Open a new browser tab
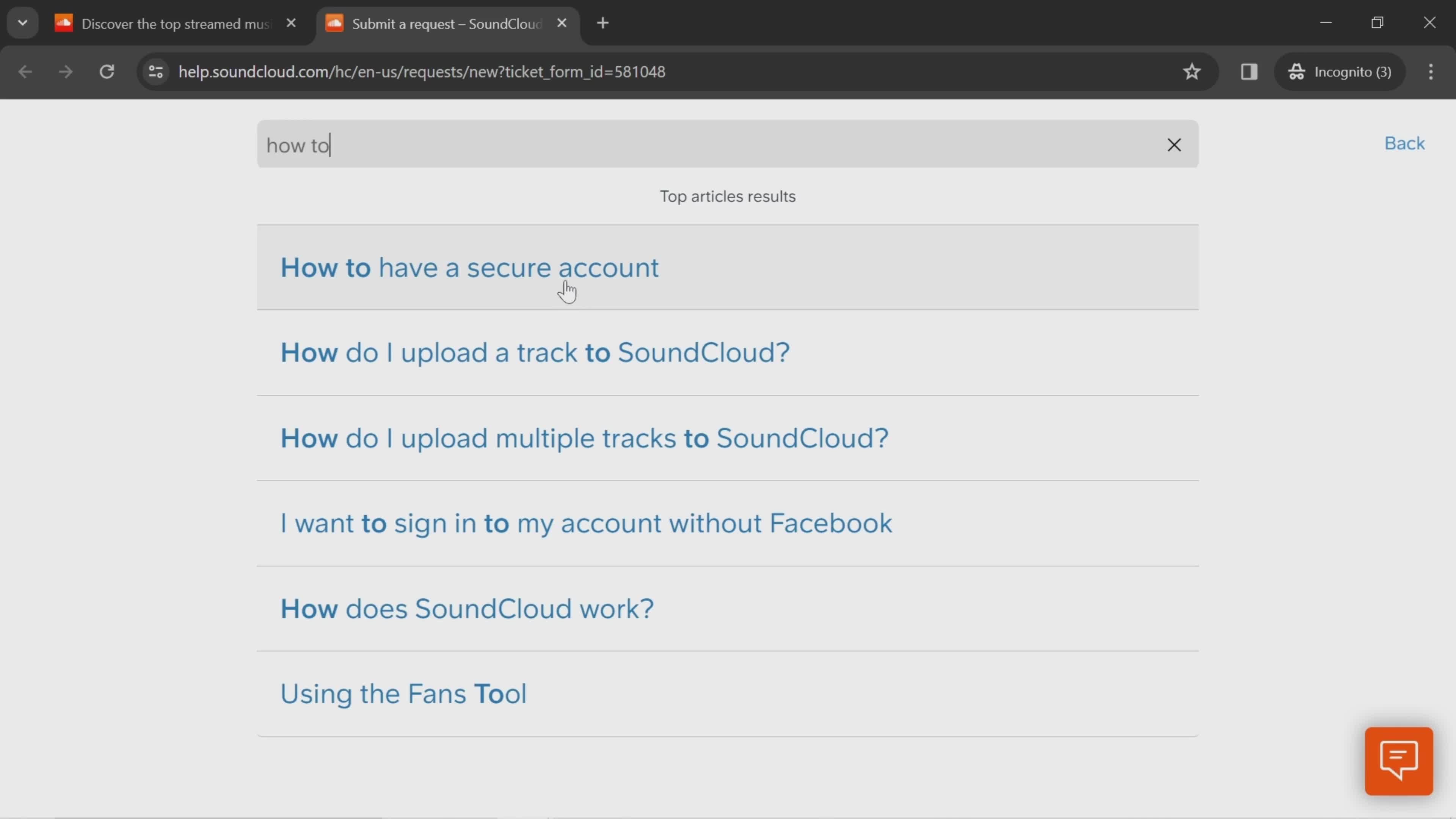Image resolution: width=1456 pixels, height=819 pixels. (602, 23)
